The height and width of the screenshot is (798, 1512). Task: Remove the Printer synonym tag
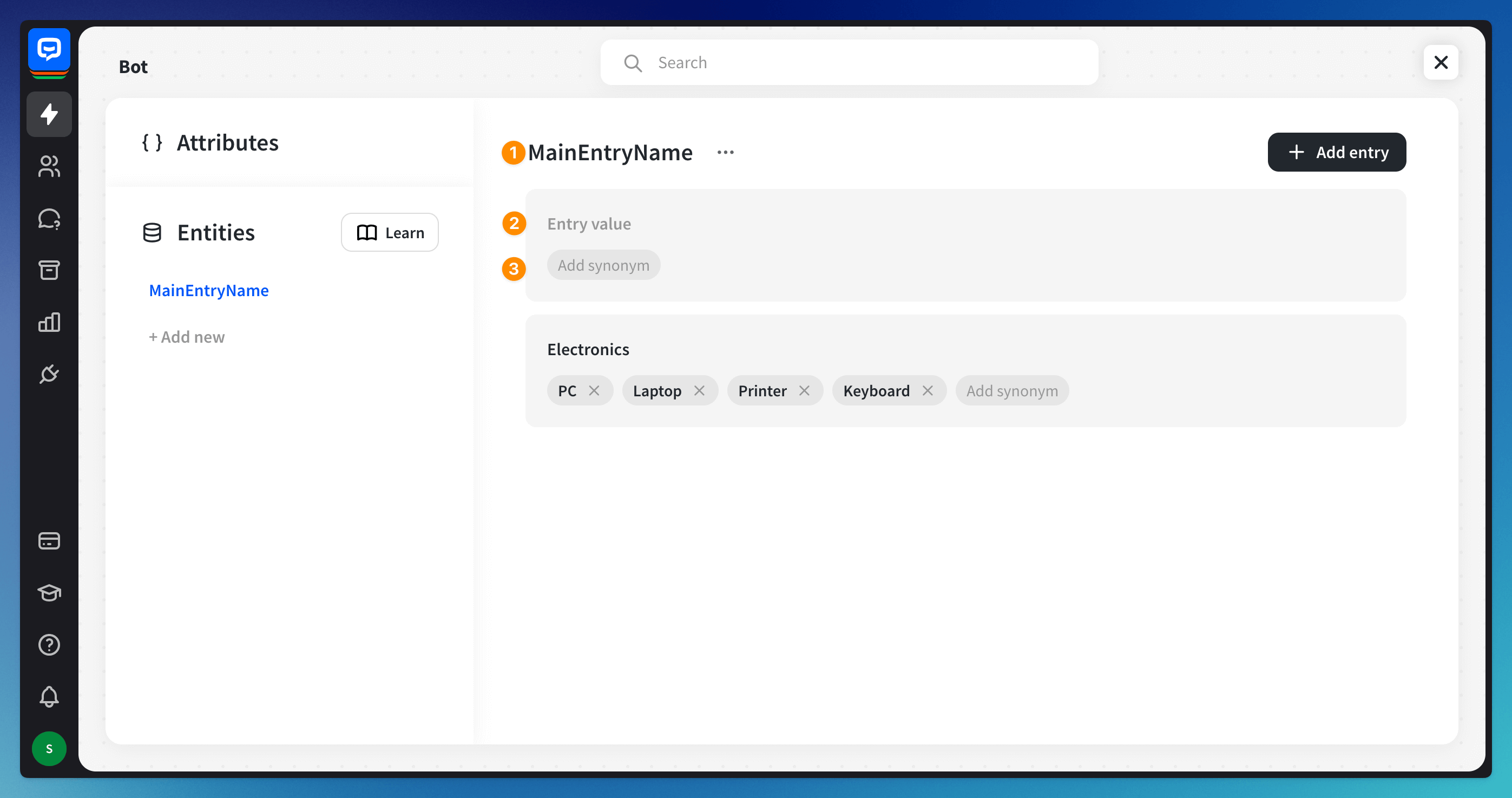coord(804,390)
